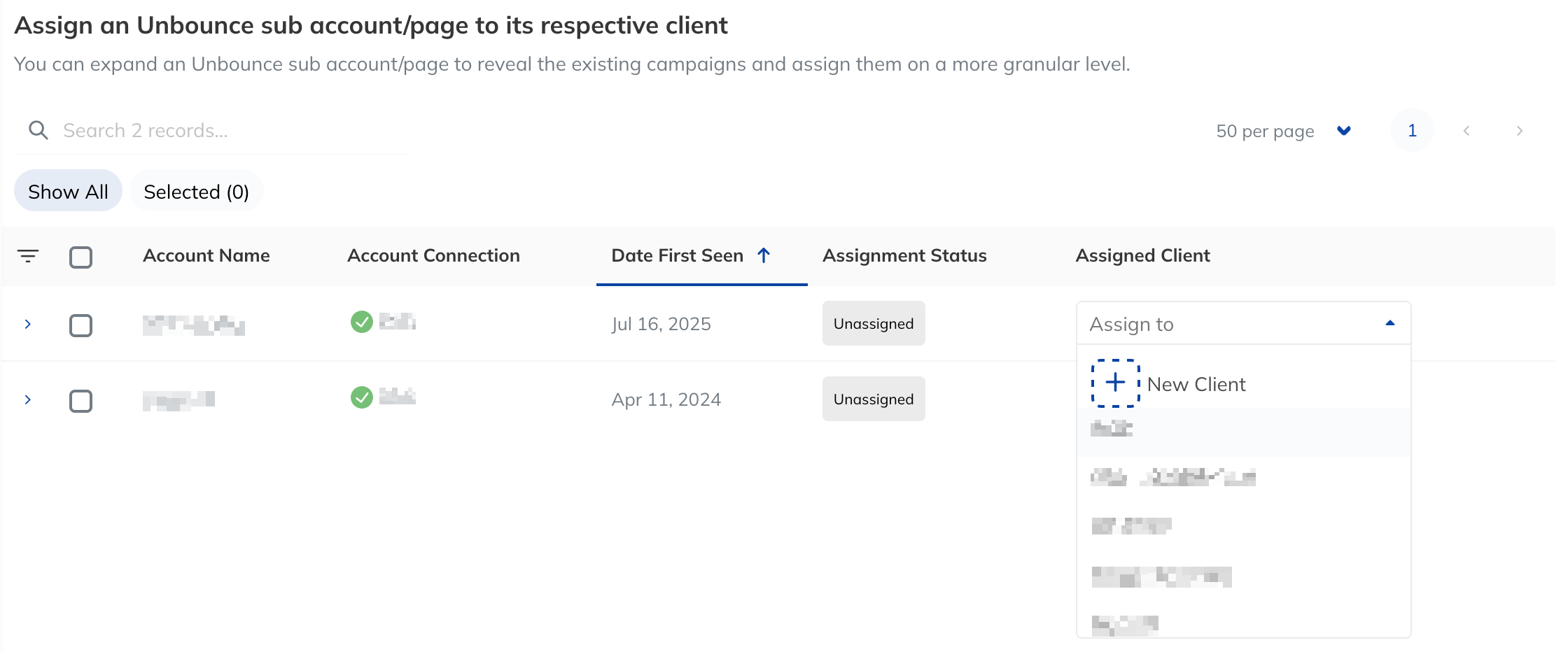The image size is (1568, 652).
Task: Click the Jul 16, 2025 date cell
Action: coord(661,324)
